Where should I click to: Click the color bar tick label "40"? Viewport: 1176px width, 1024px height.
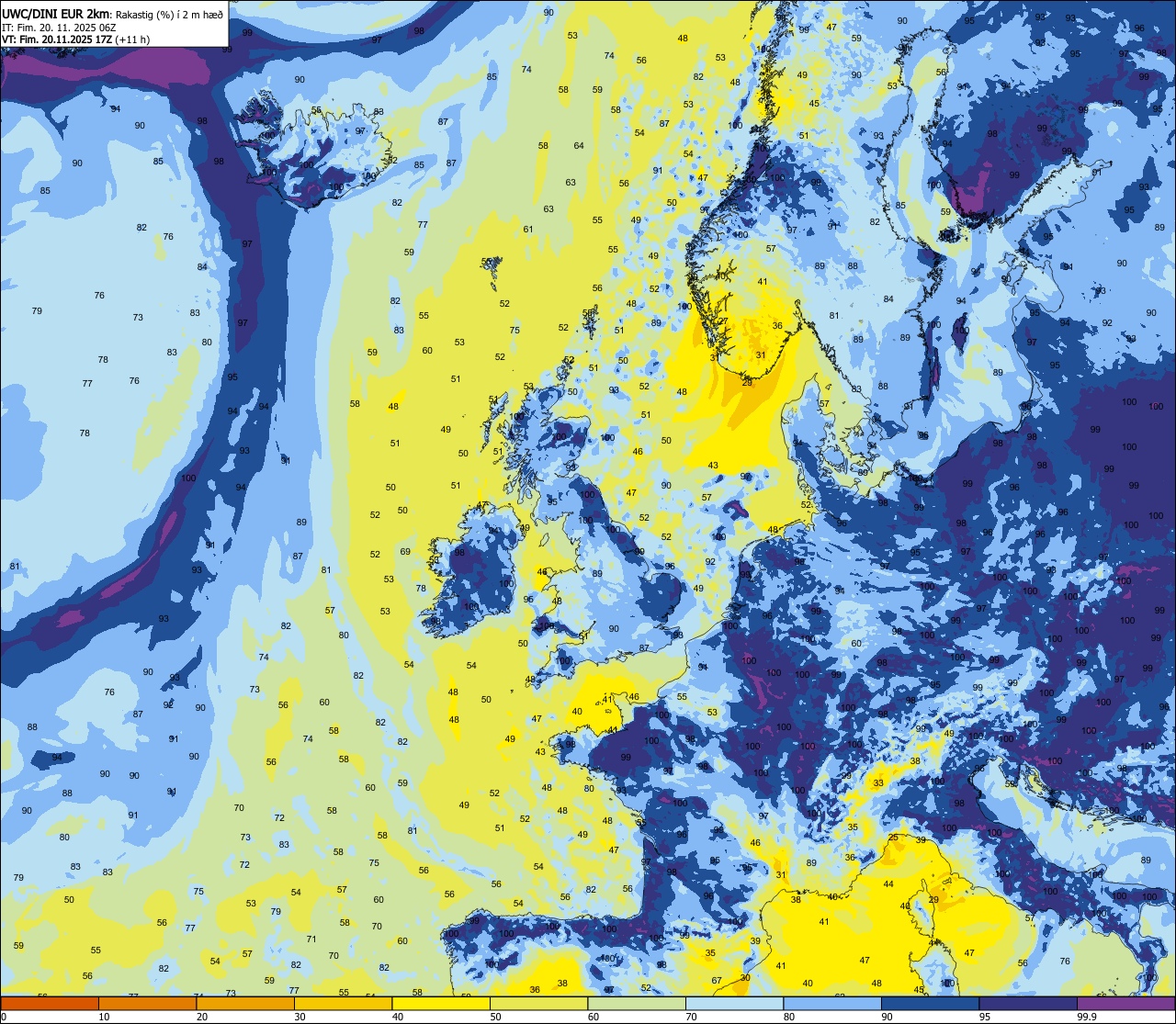tap(398, 1017)
